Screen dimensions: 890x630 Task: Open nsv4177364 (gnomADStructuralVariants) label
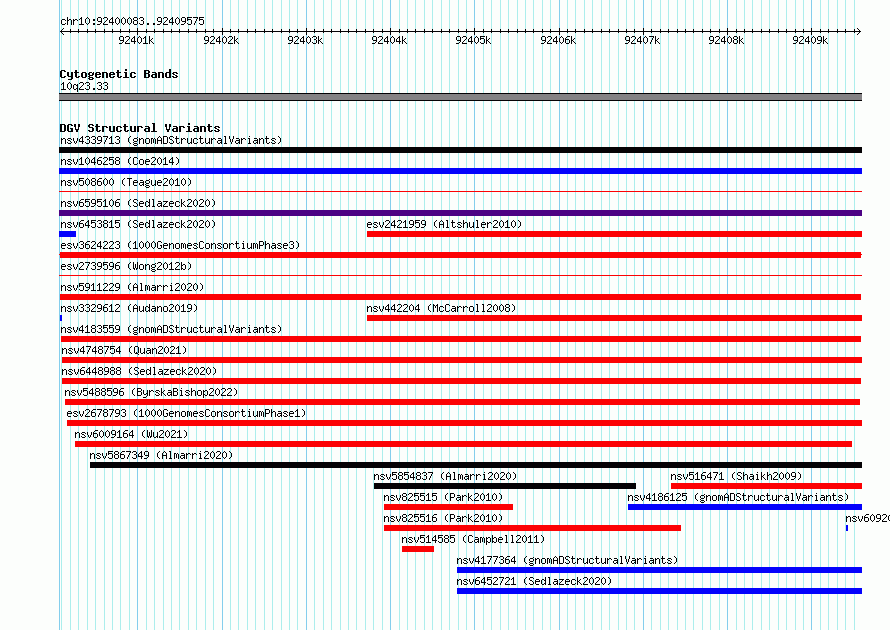(x=567, y=560)
